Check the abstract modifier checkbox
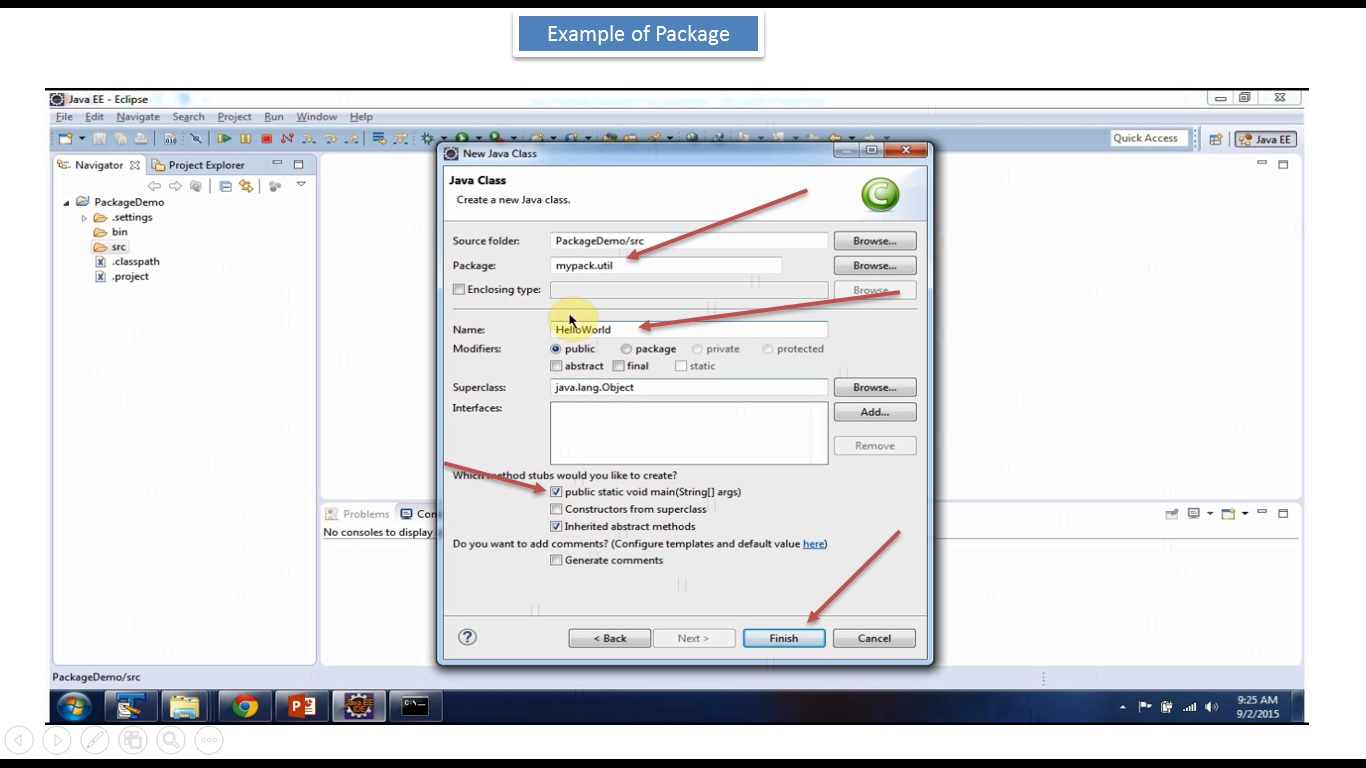This screenshot has width=1366, height=768. pyautogui.click(x=556, y=366)
